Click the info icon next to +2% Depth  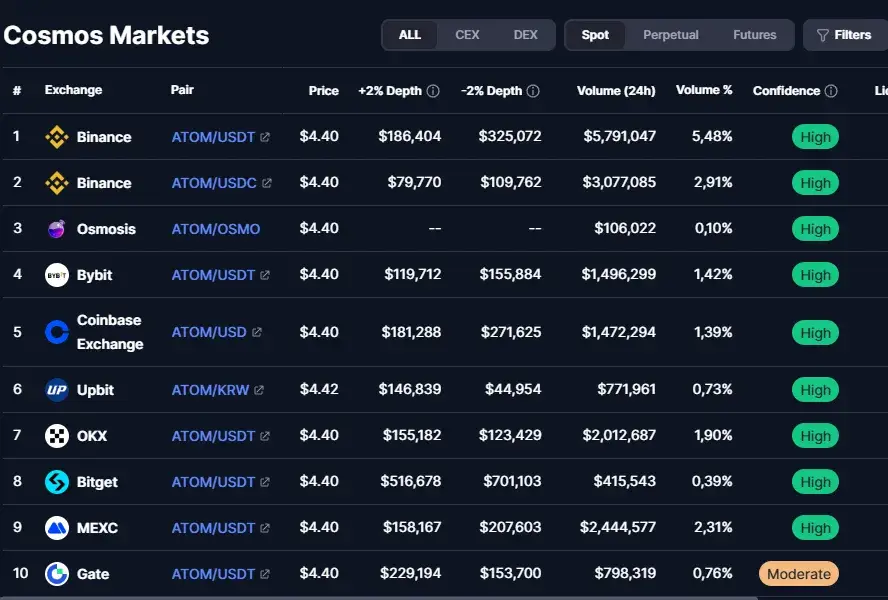(433, 91)
